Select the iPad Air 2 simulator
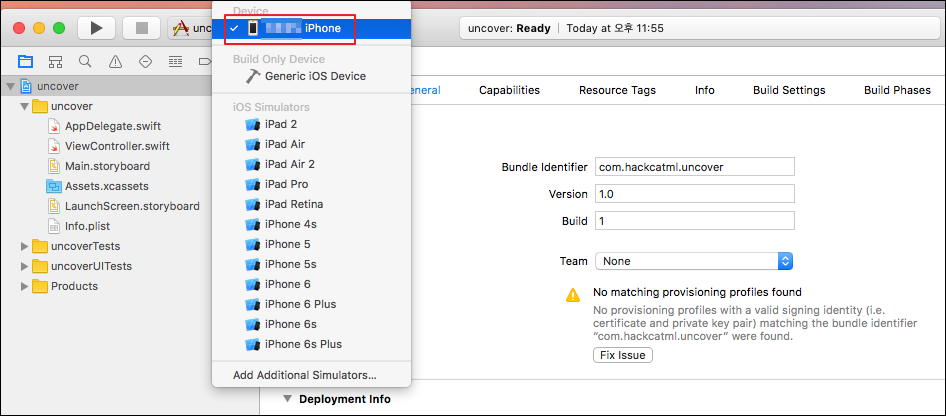 tap(311, 164)
